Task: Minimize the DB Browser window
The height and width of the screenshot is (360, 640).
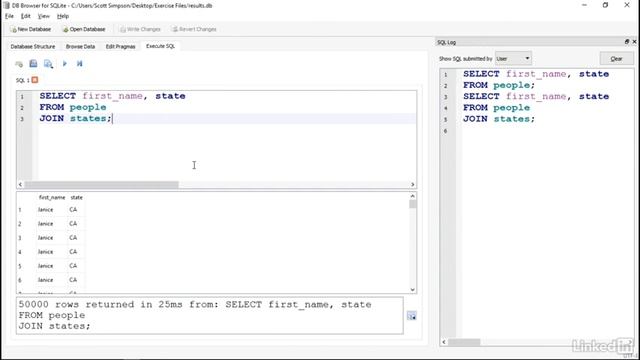Action: click(x=584, y=5)
